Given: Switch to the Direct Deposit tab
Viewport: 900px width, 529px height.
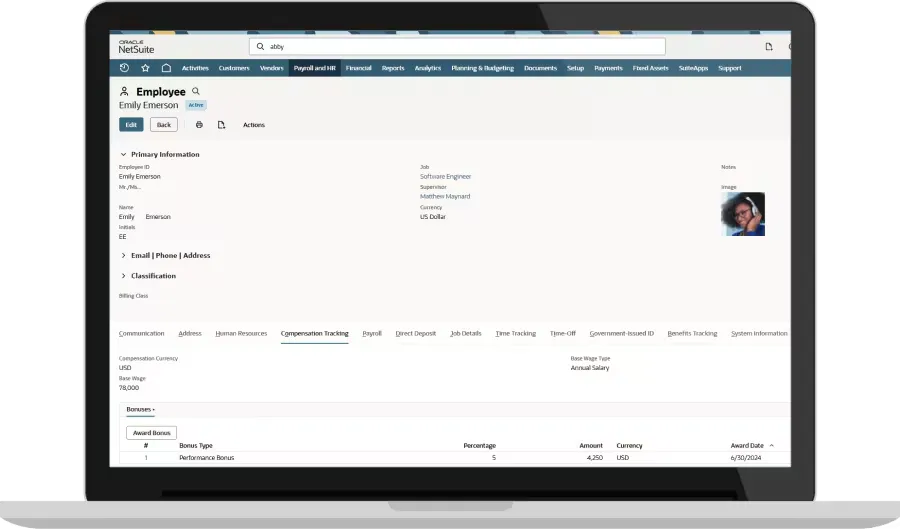Looking at the screenshot, I should click(415, 333).
